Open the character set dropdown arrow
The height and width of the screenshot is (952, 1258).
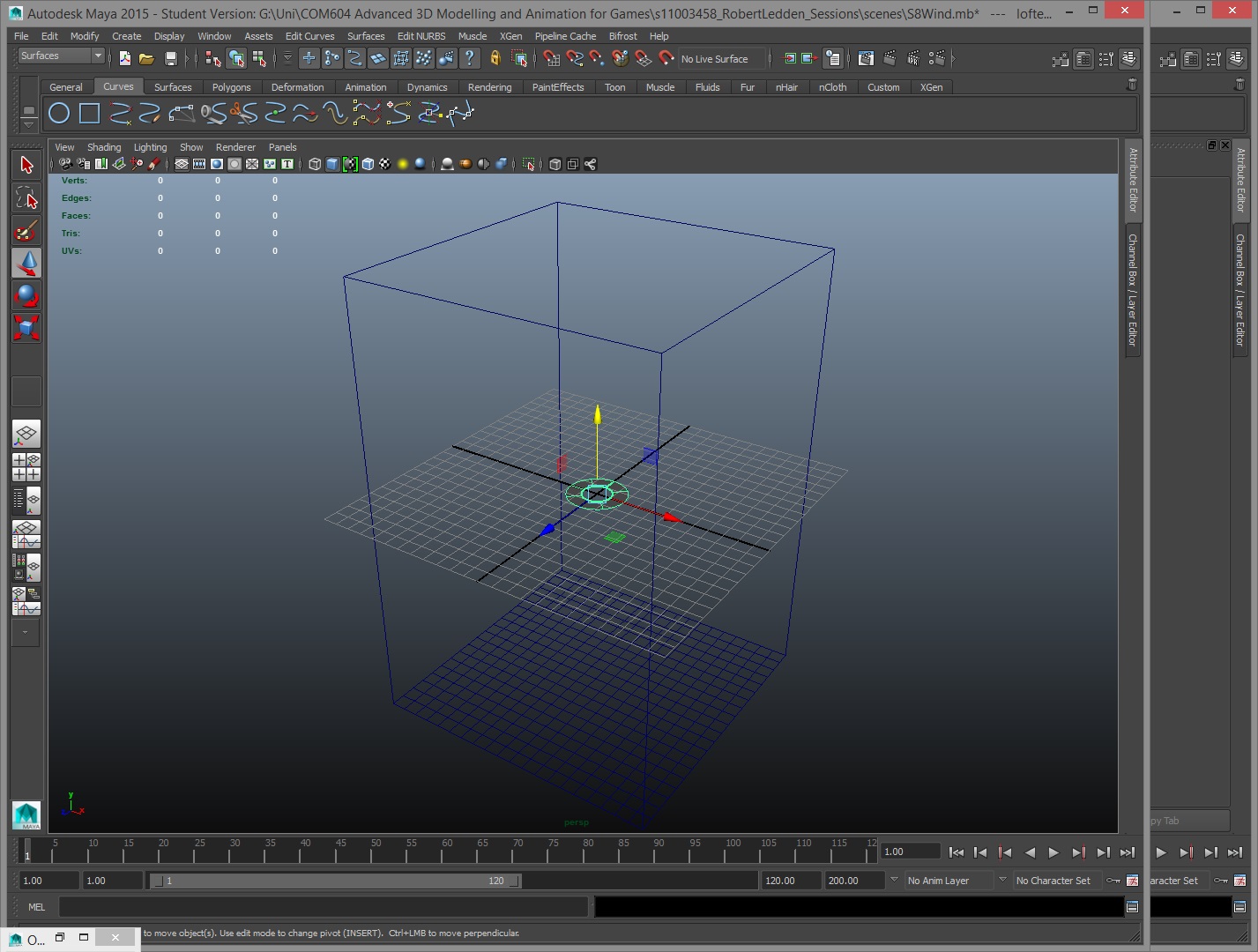1002,880
